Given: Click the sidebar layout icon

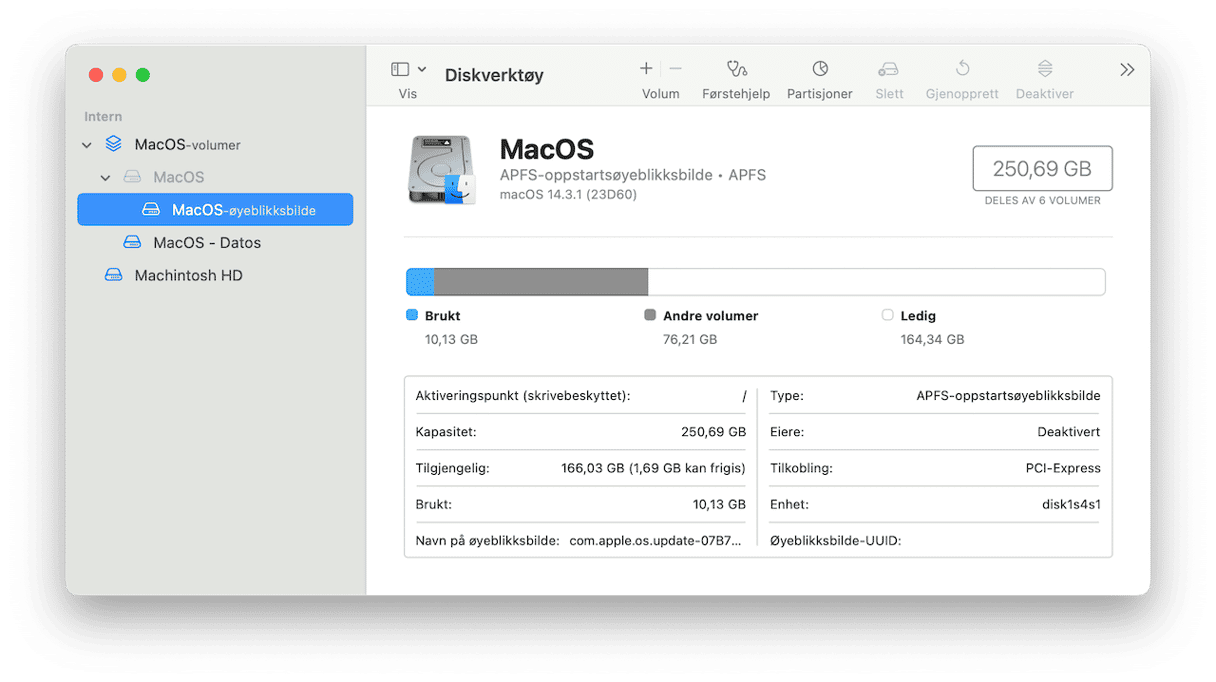Looking at the screenshot, I should [400, 69].
